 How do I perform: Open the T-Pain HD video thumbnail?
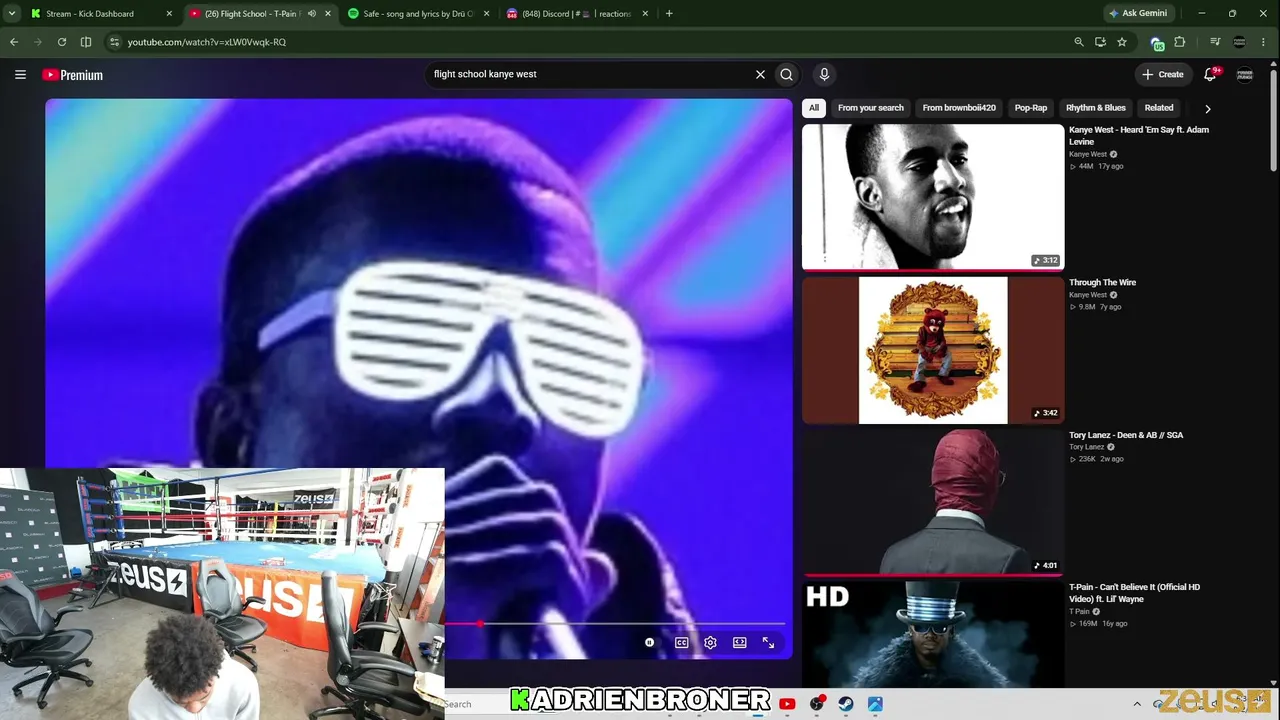tap(933, 635)
